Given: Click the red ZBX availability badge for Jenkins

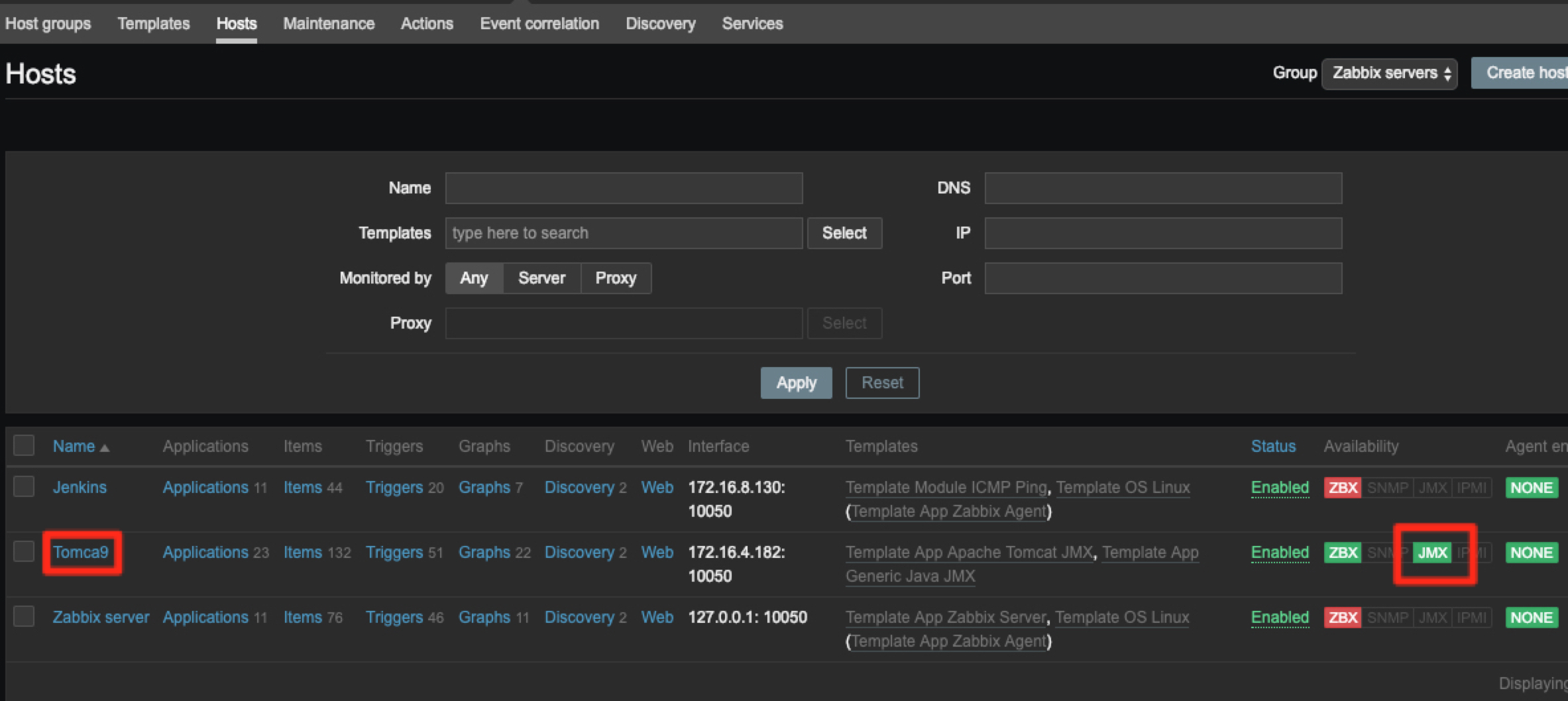Looking at the screenshot, I should point(1343,488).
